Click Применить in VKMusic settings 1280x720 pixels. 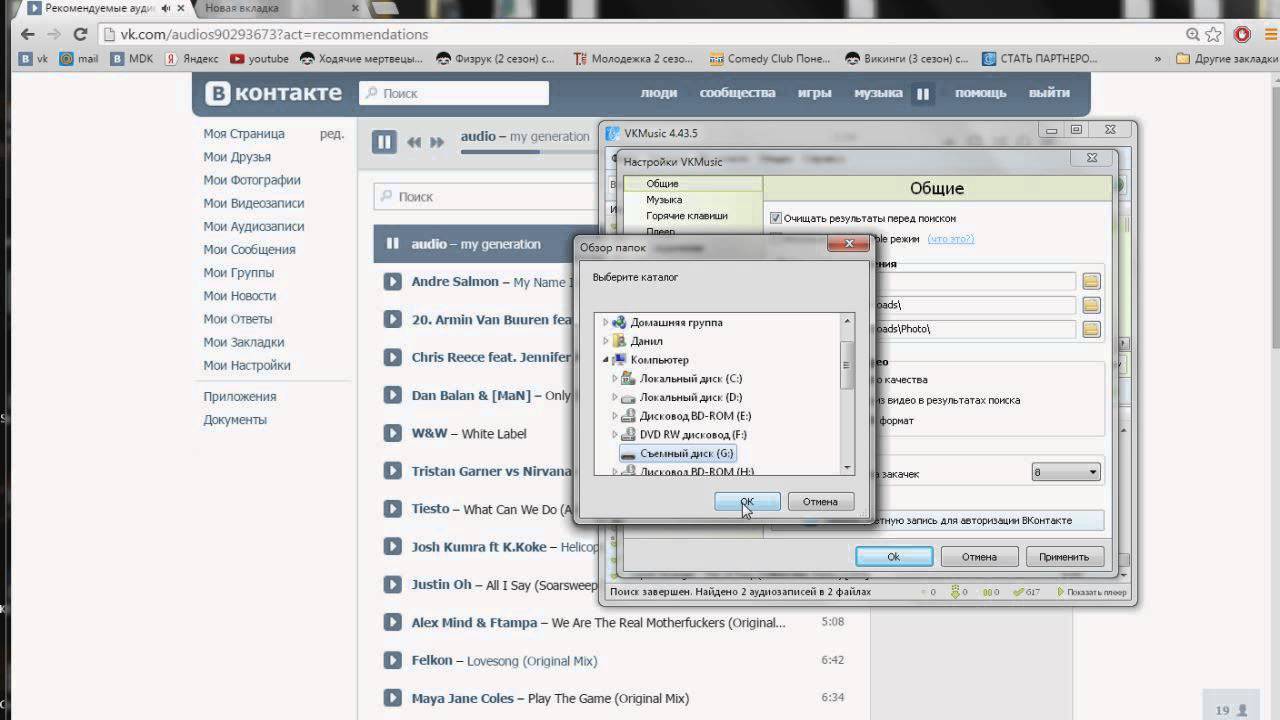(1063, 557)
